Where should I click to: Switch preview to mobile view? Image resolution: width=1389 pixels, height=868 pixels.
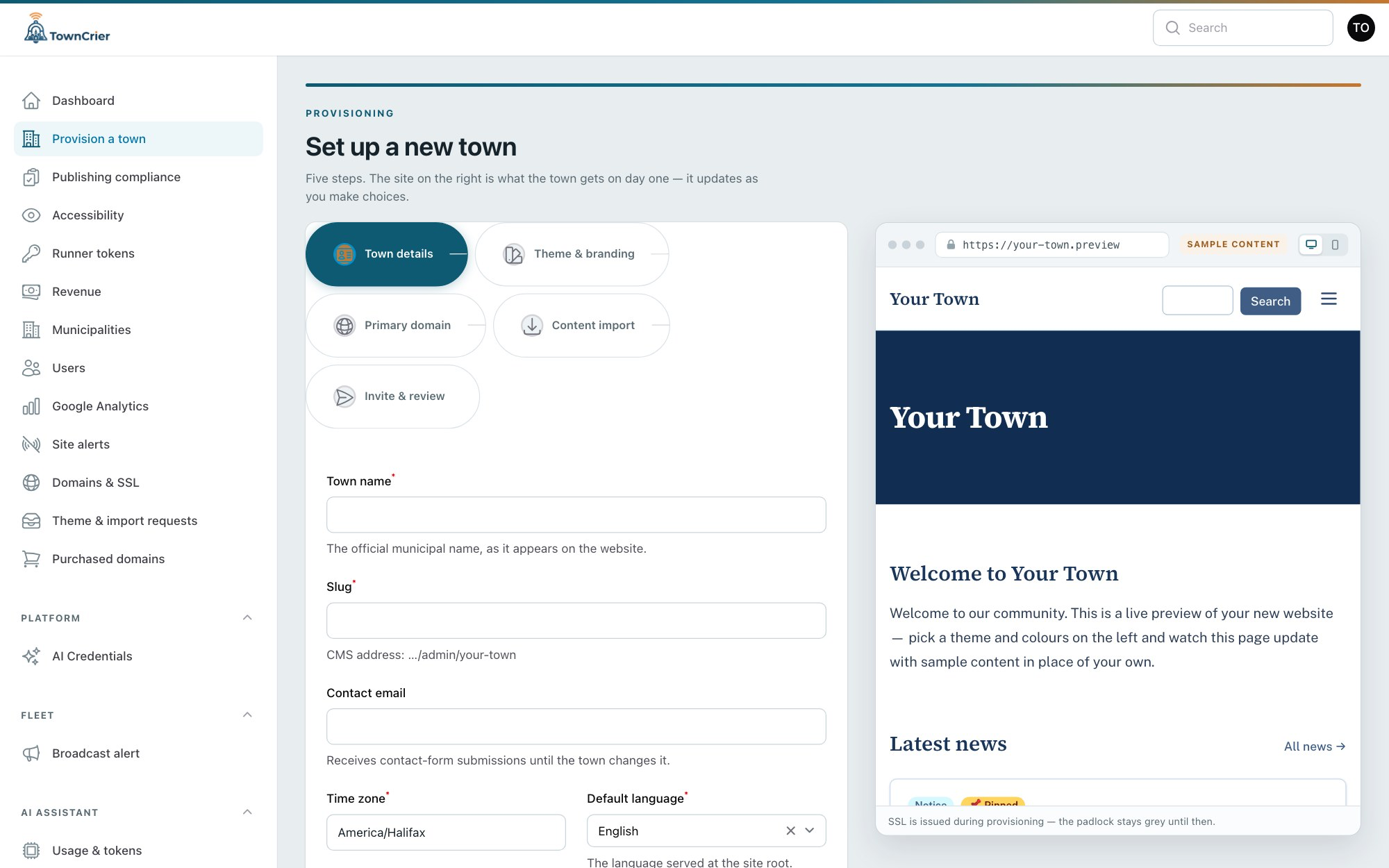coord(1335,244)
